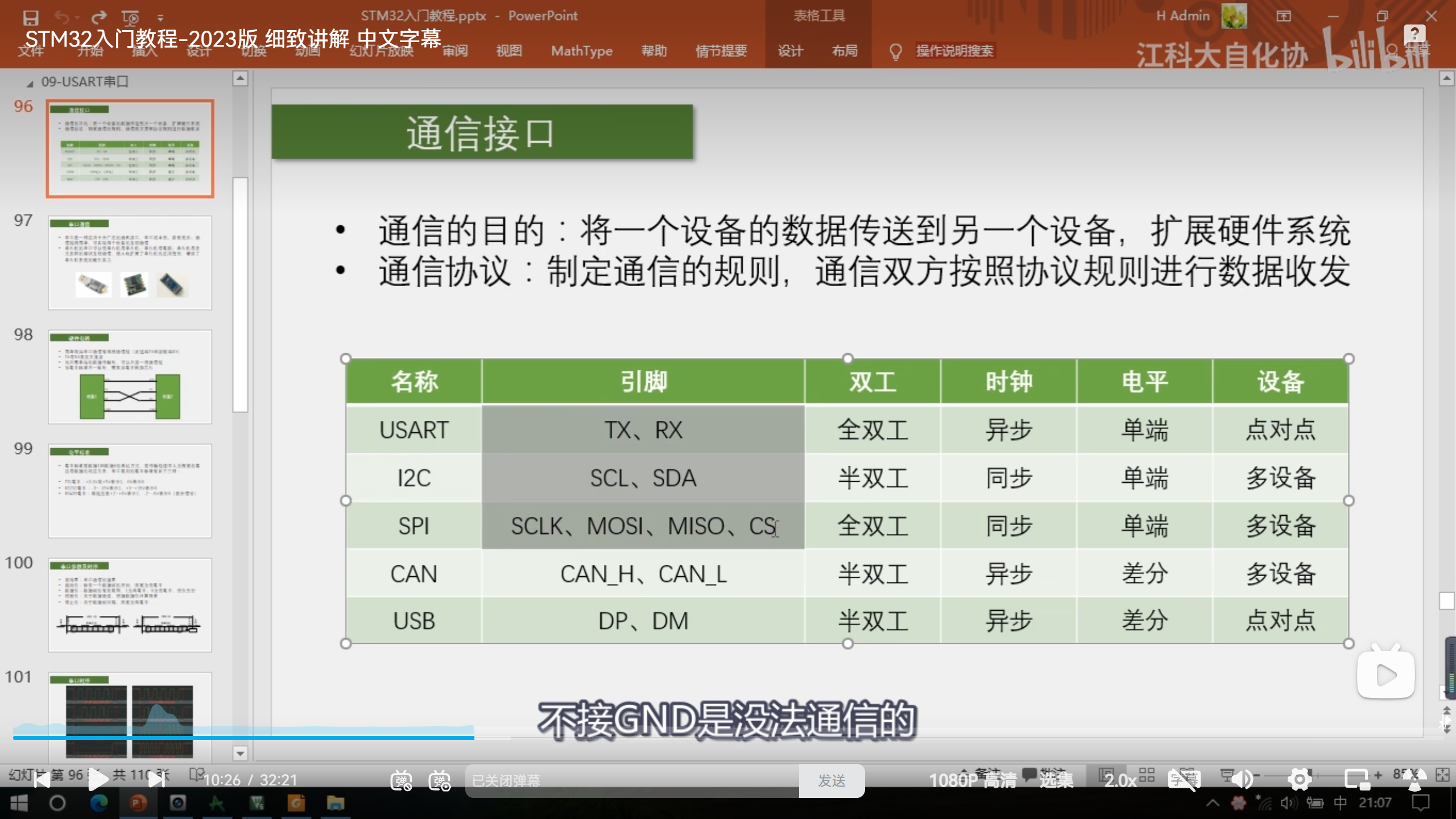Click the save icon in quick access toolbar
The width and height of the screenshot is (1456, 819).
pos(30,17)
